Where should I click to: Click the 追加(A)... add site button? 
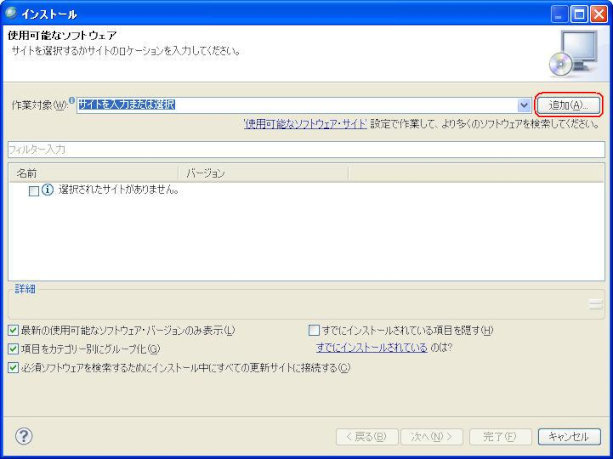[568, 105]
